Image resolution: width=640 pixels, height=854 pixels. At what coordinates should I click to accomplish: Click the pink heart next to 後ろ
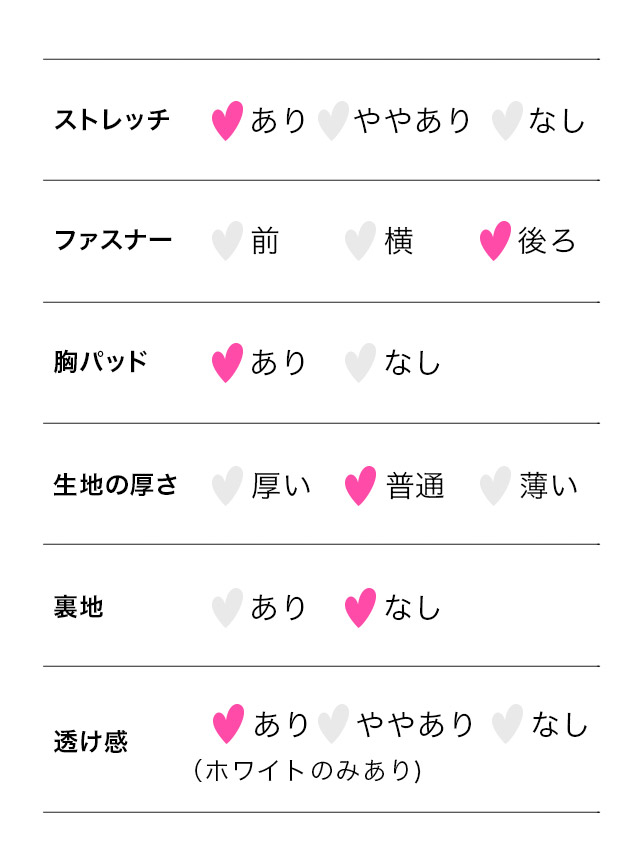[x=495, y=241]
